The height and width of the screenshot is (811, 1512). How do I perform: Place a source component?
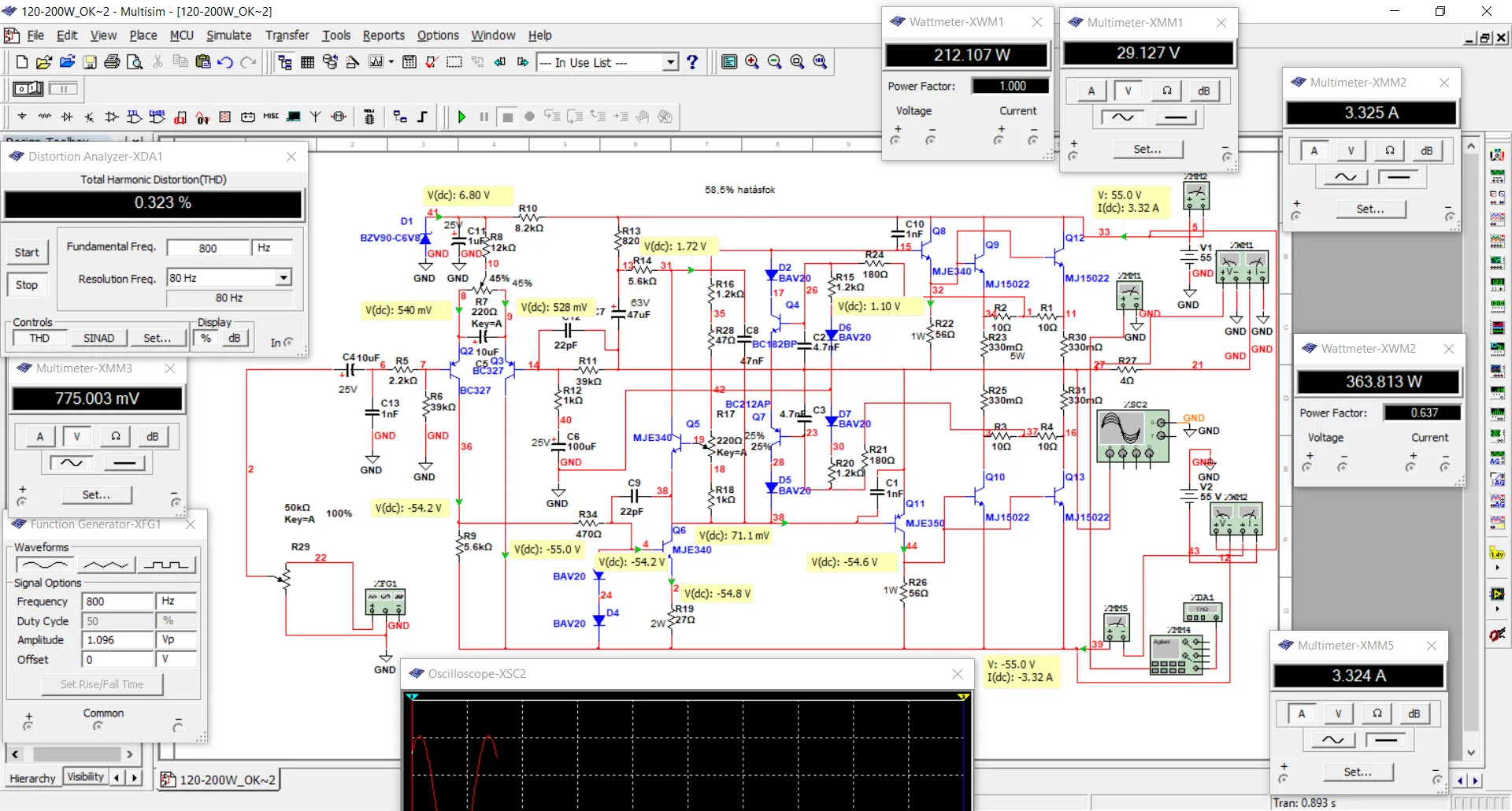tap(22, 117)
